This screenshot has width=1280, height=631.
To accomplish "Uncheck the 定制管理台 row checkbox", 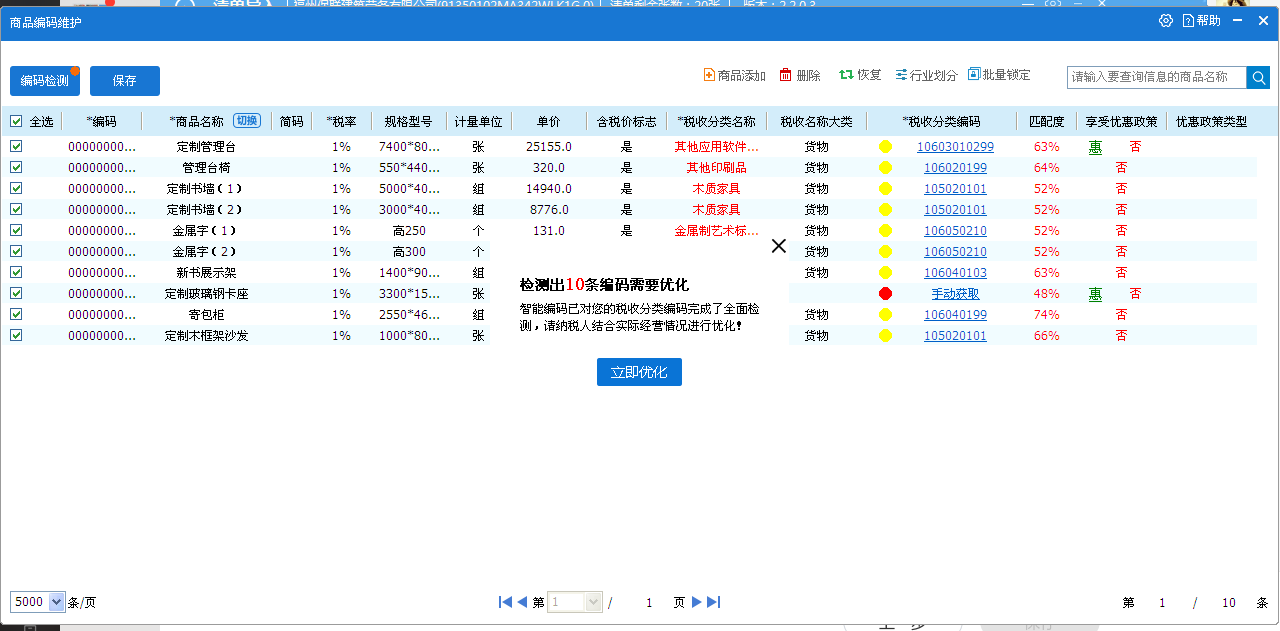I will pos(16,146).
